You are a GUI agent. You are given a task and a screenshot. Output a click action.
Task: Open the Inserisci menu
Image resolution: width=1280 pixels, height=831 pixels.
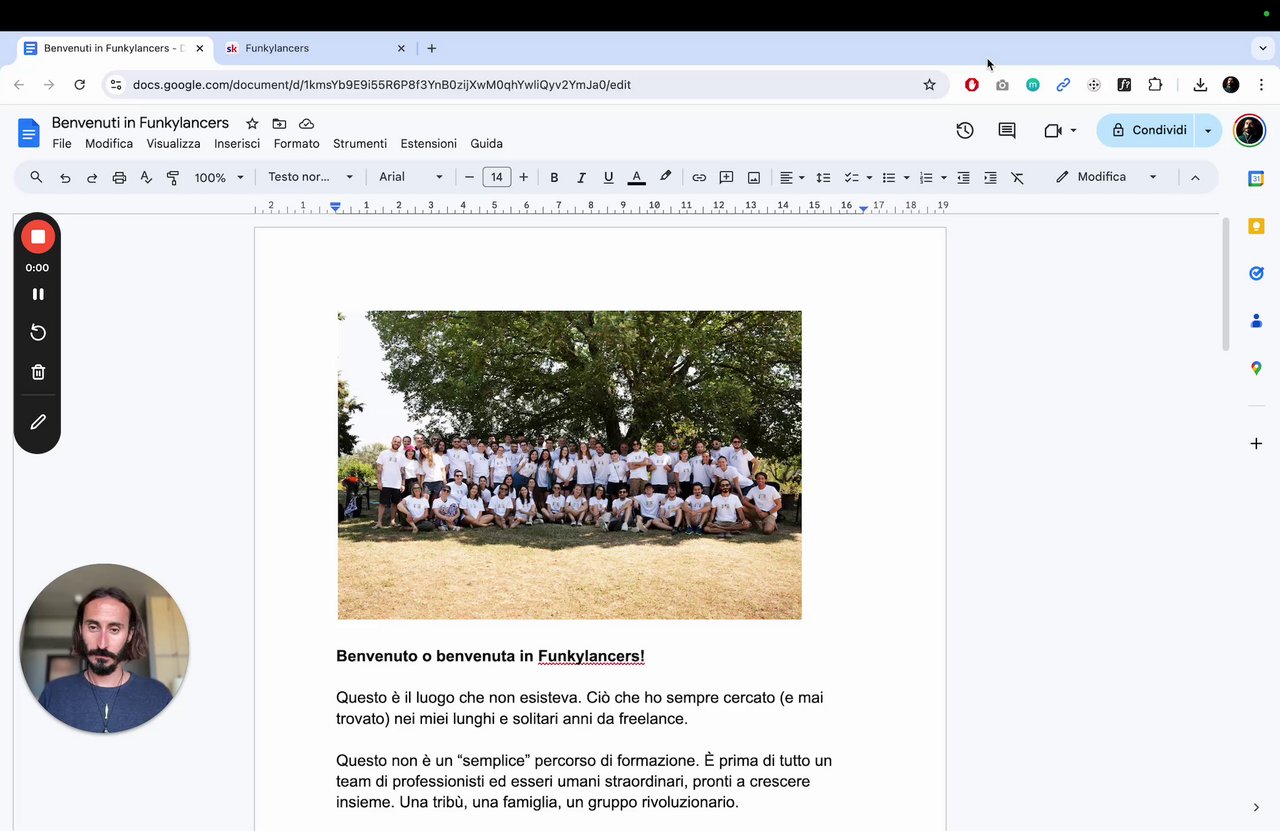(237, 144)
